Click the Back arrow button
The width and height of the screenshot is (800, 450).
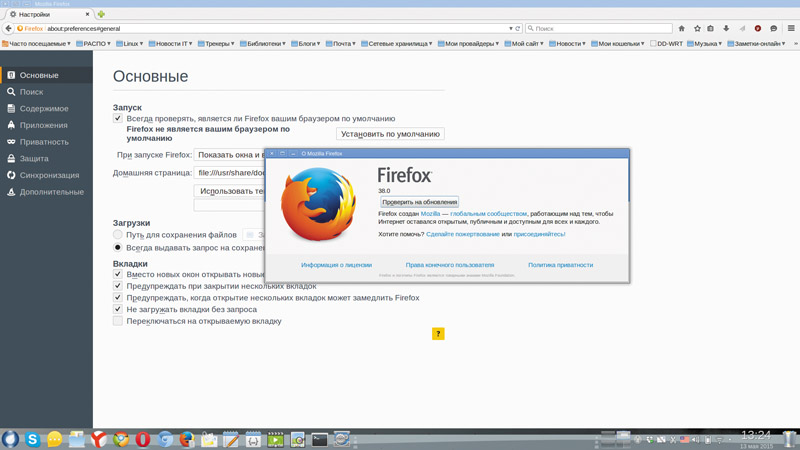point(8,29)
